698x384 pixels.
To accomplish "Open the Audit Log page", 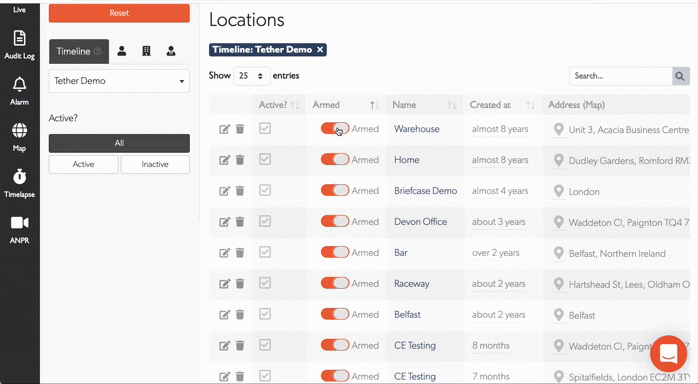I will click(20, 44).
